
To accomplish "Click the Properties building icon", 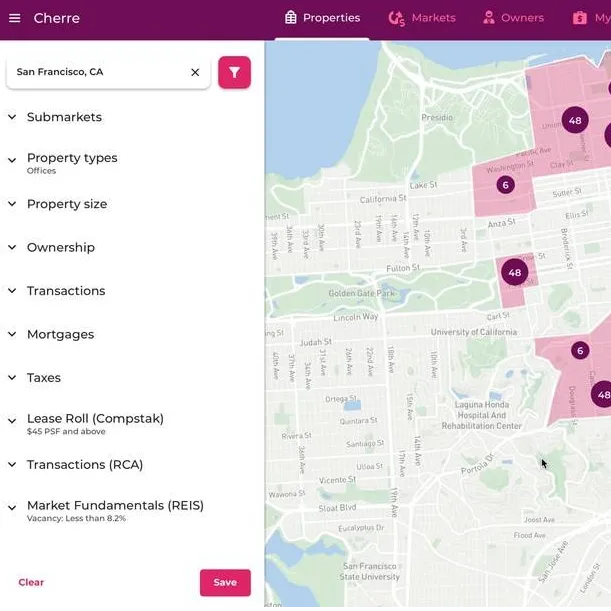I will point(291,18).
